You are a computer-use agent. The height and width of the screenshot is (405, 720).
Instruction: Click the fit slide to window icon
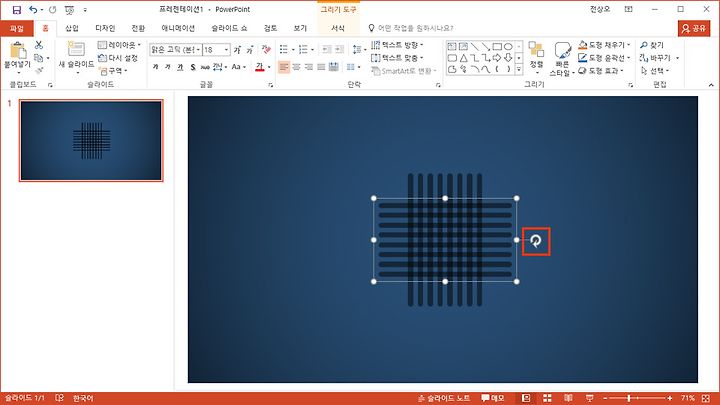point(706,398)
